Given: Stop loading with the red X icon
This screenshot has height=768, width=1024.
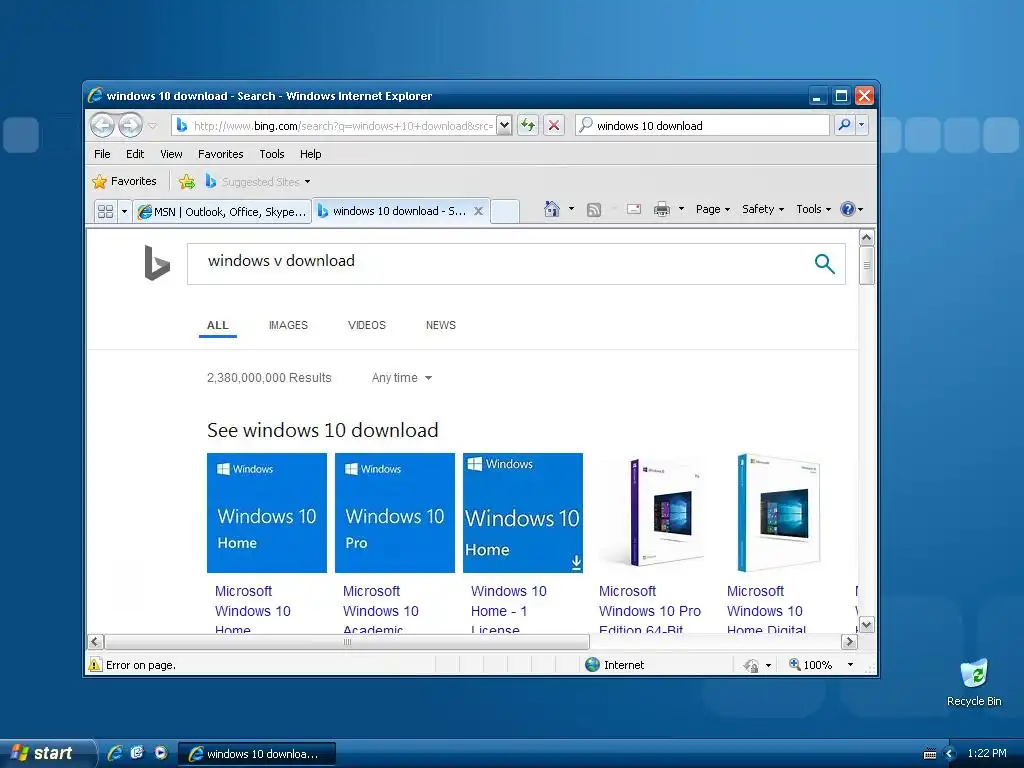Looking at the screenshot, I should (x=554, y=125).
